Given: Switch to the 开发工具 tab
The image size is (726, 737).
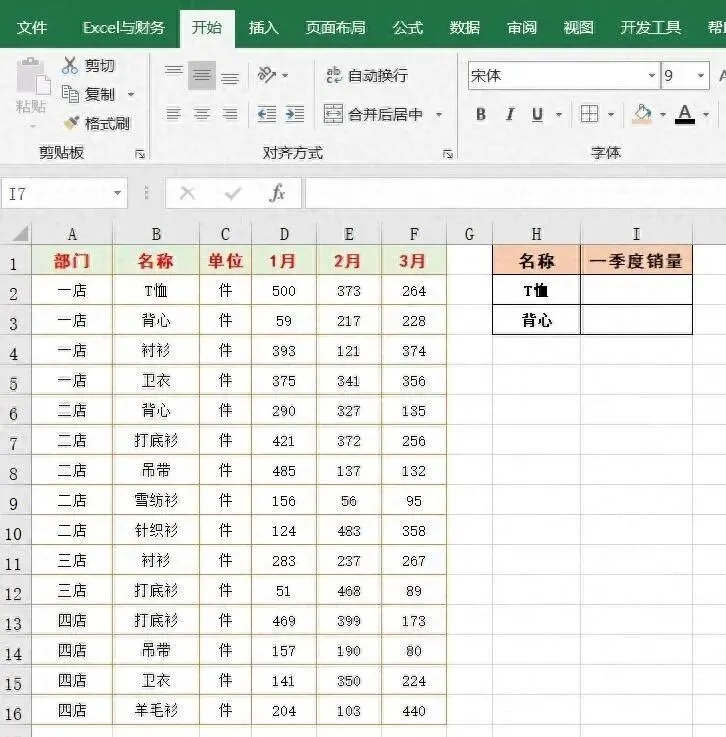Looking at the screenshot, I should [651, 28].
